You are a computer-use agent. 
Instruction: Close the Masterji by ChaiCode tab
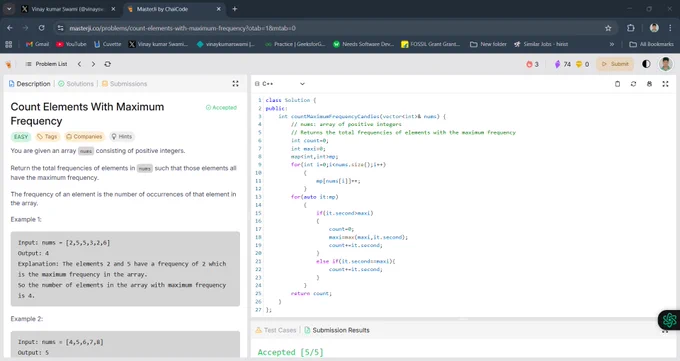(219, 9)
